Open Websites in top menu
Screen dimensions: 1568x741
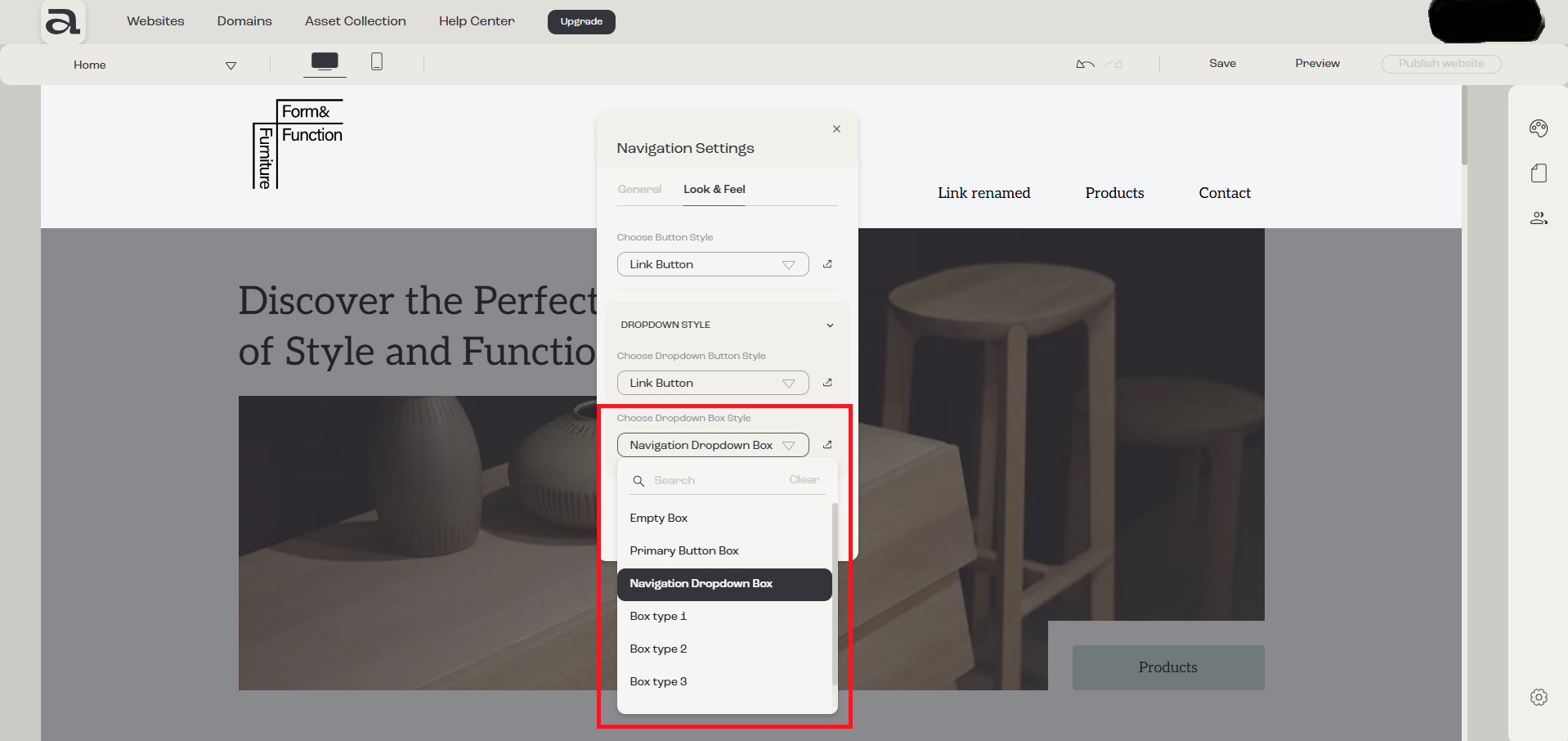point(155,21)
